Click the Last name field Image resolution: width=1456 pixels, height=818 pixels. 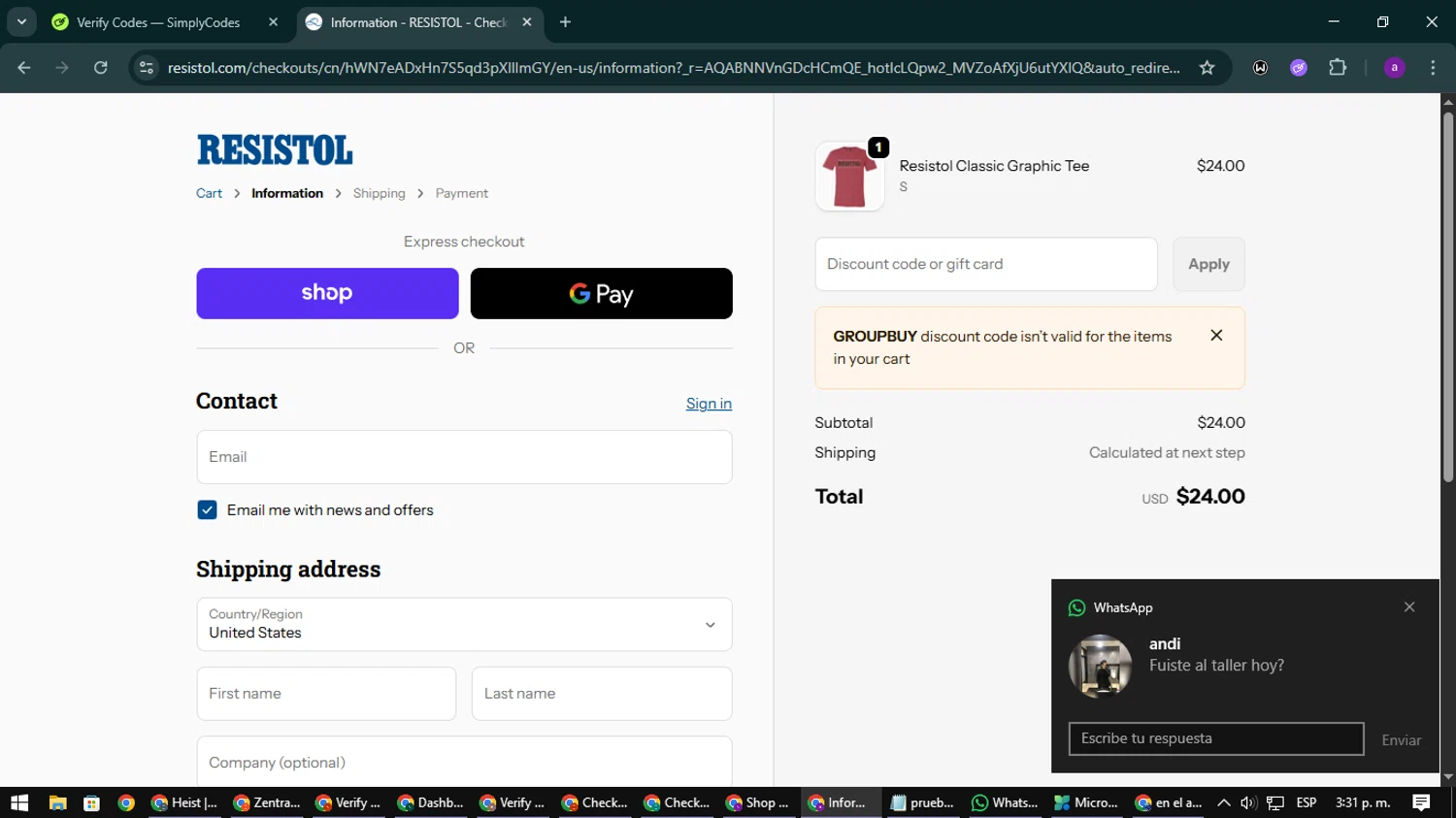click(602, 694)
